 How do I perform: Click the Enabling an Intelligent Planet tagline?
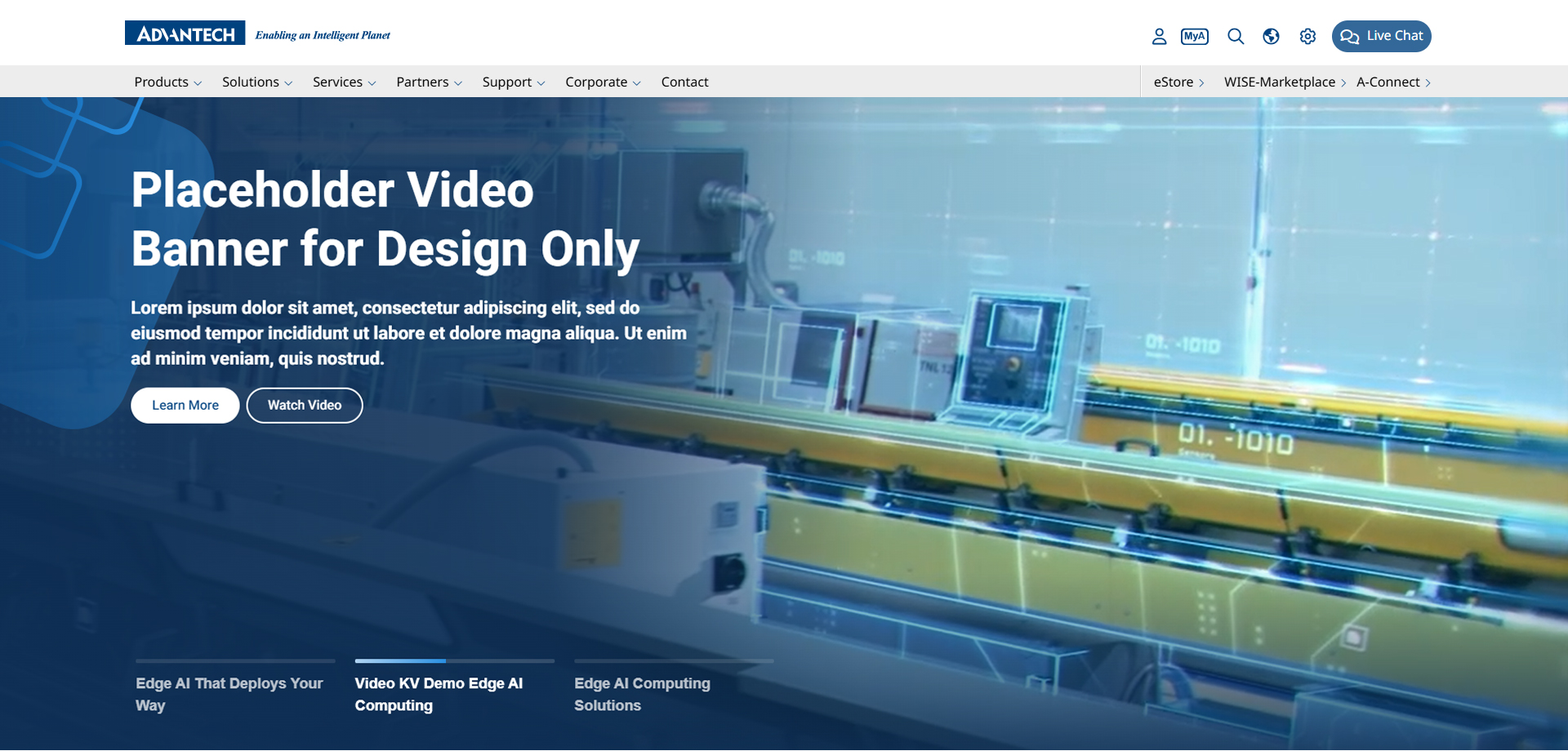coord(323,35)
